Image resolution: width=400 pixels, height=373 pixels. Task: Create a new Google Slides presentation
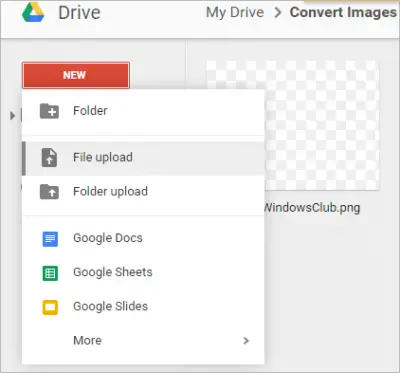[143, 306]
